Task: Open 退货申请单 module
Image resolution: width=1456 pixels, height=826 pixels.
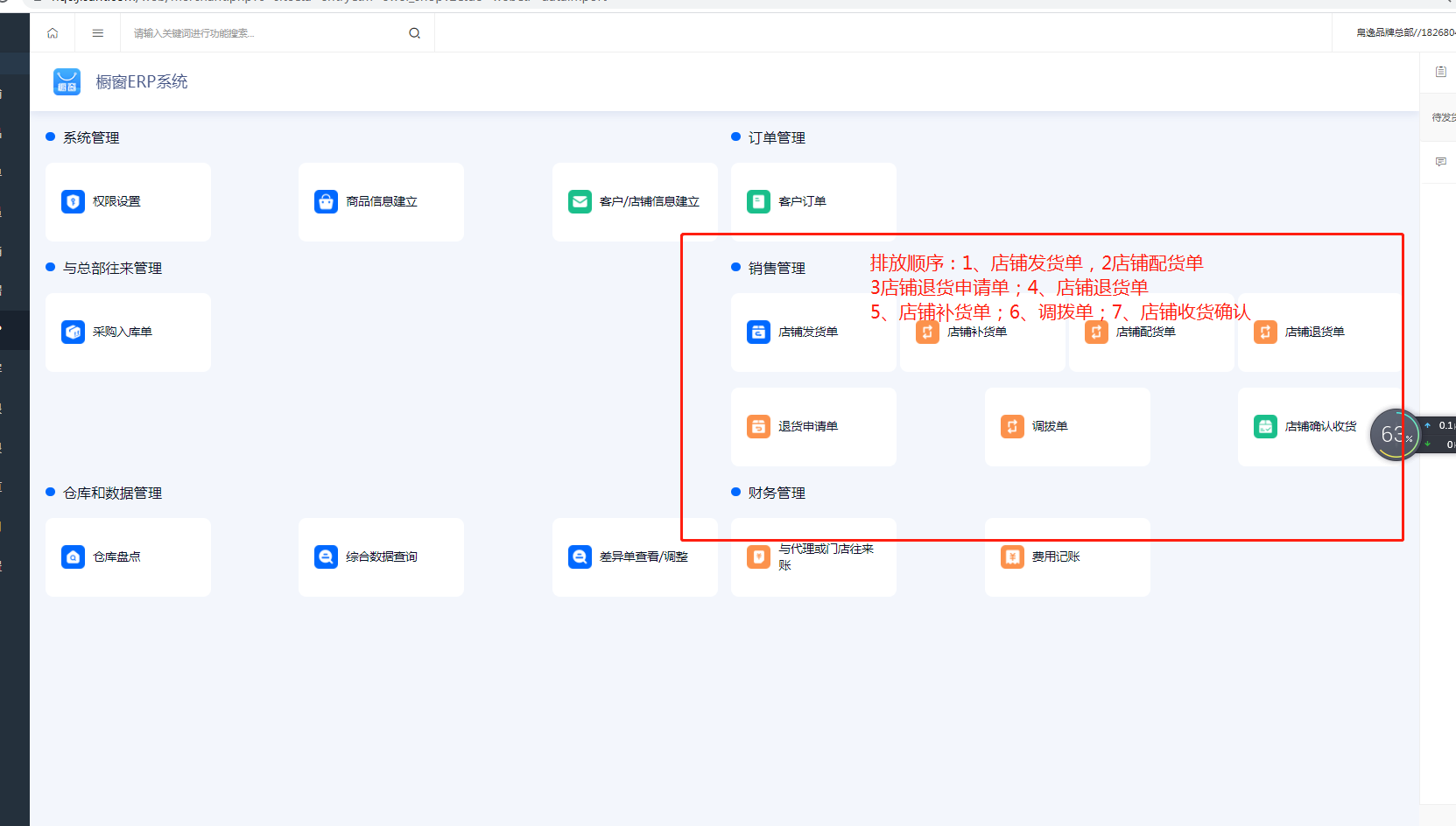Action: (x=813, y=427)
